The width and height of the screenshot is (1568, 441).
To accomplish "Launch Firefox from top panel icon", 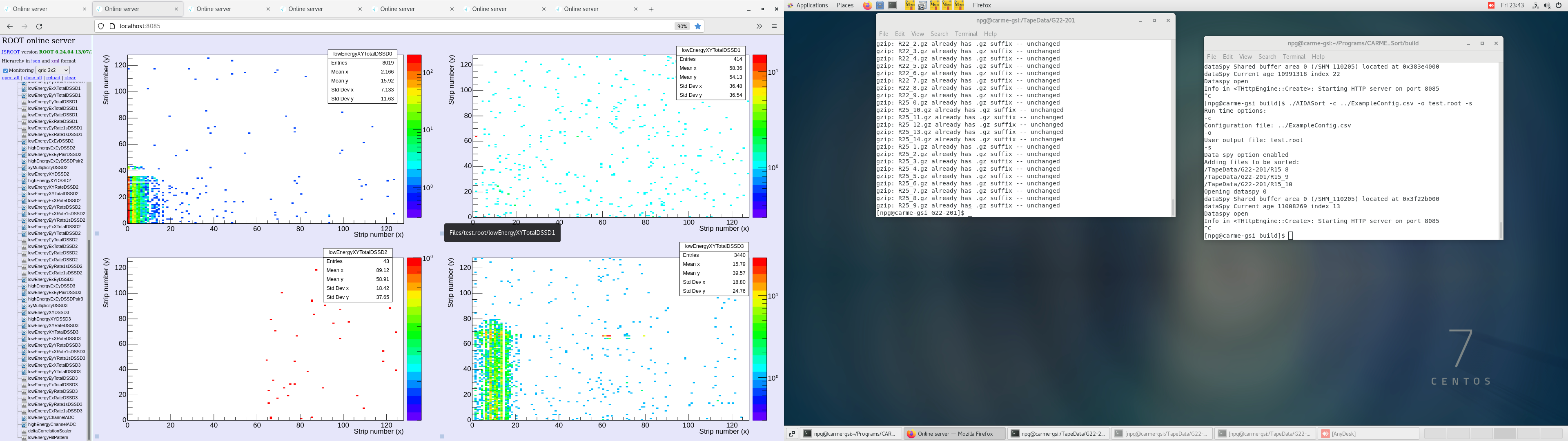I will (x=867, y=5).
